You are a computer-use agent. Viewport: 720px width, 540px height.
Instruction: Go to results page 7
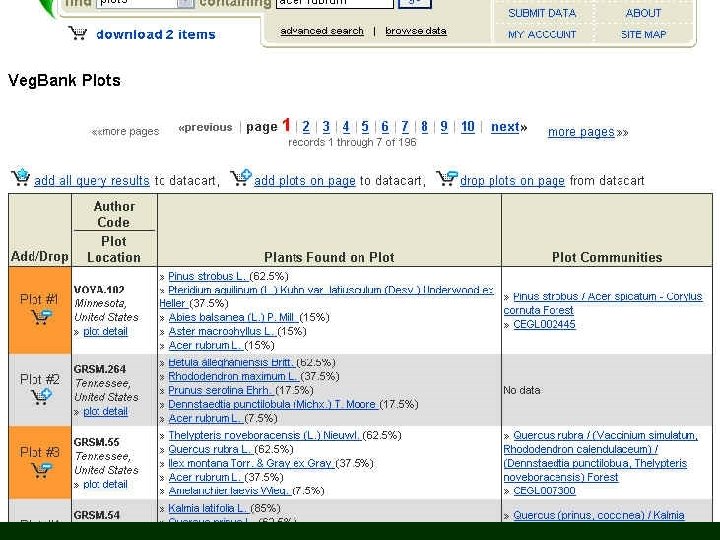coord(405,127)
